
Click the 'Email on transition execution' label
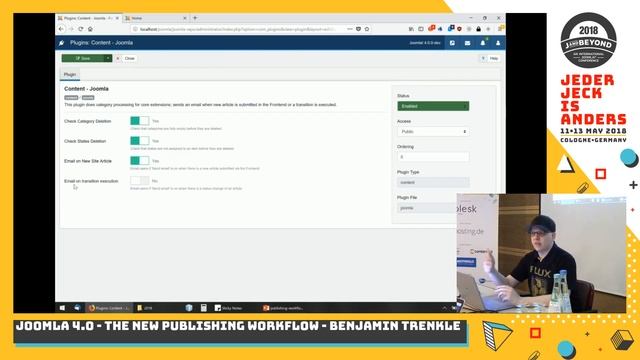point(91,181)
